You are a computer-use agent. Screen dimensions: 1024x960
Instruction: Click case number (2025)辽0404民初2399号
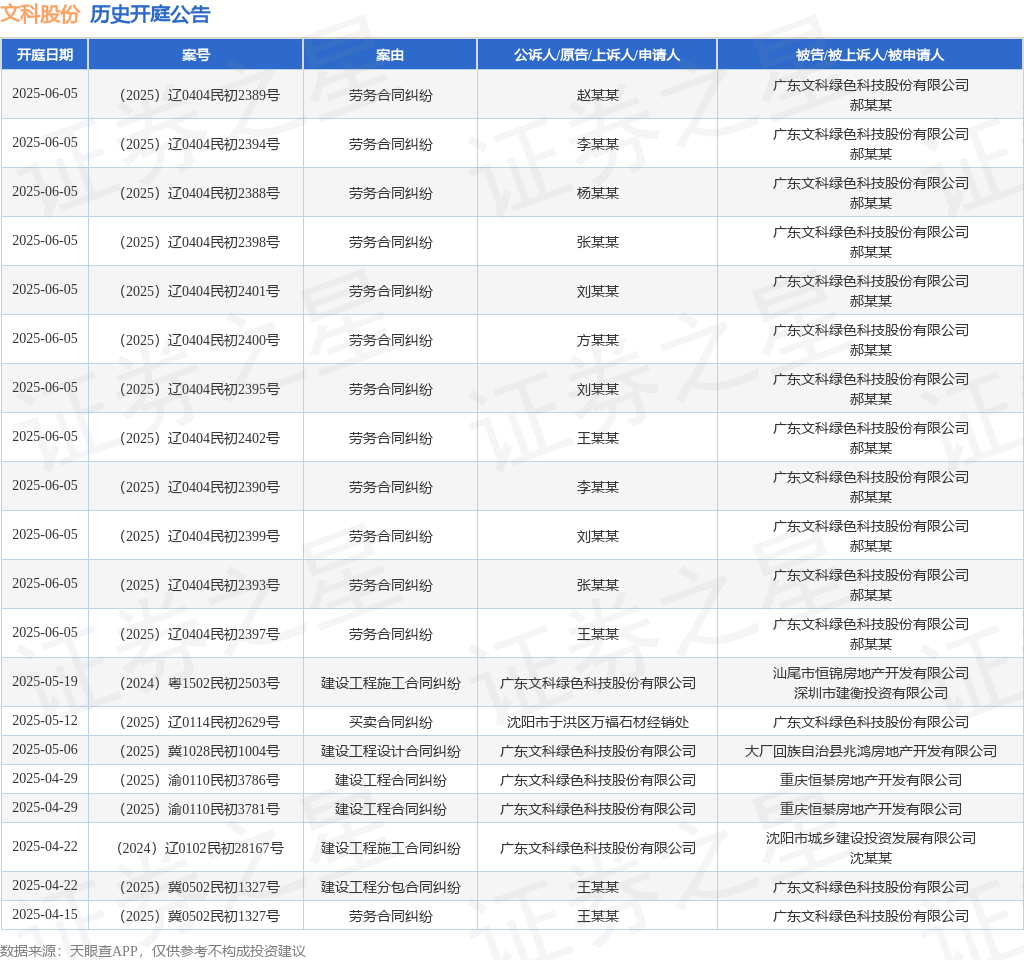point(199,536)
